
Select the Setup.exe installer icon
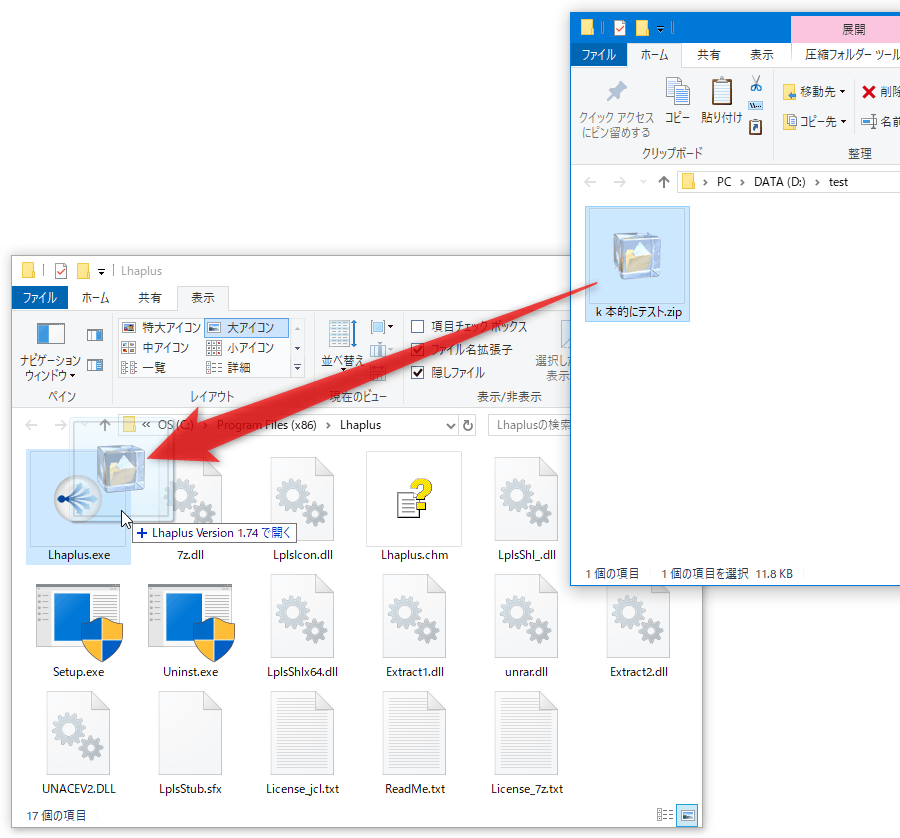(x=79, y=623)
